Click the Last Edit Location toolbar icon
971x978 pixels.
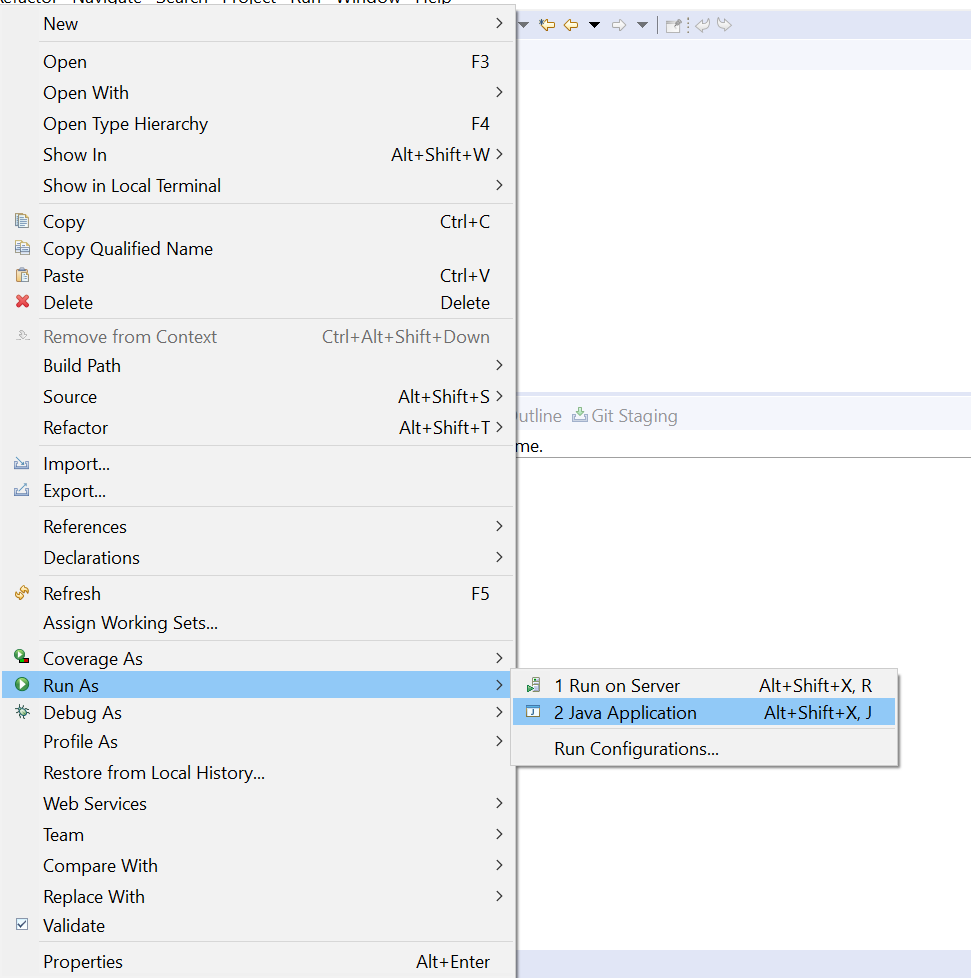coord(547,25)
